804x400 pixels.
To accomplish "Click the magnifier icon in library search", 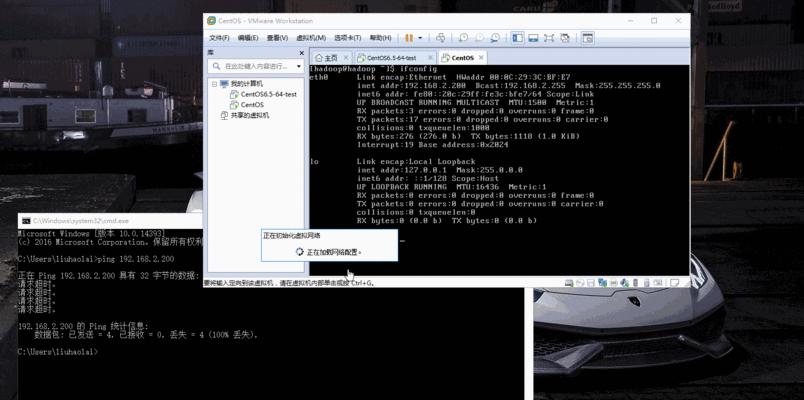I will 216,67.
